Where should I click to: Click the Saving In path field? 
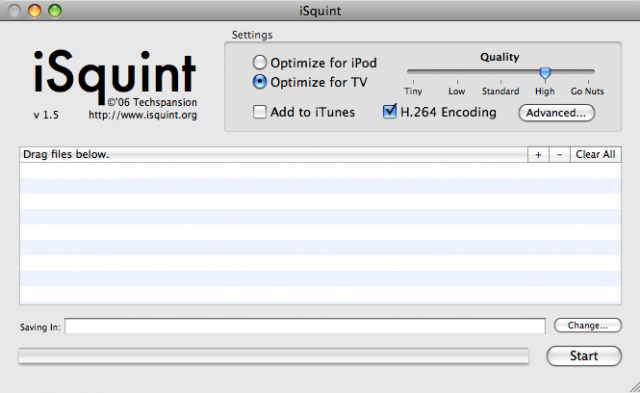305,326
